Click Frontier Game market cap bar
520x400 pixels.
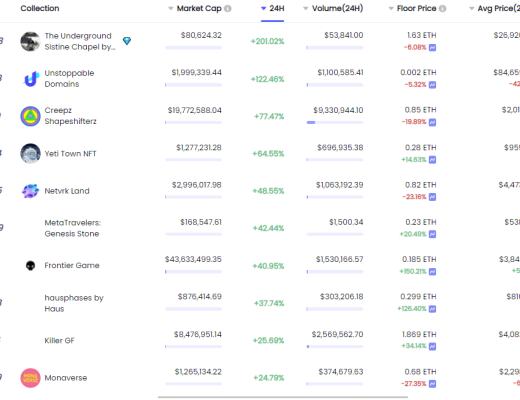(193, 272)
